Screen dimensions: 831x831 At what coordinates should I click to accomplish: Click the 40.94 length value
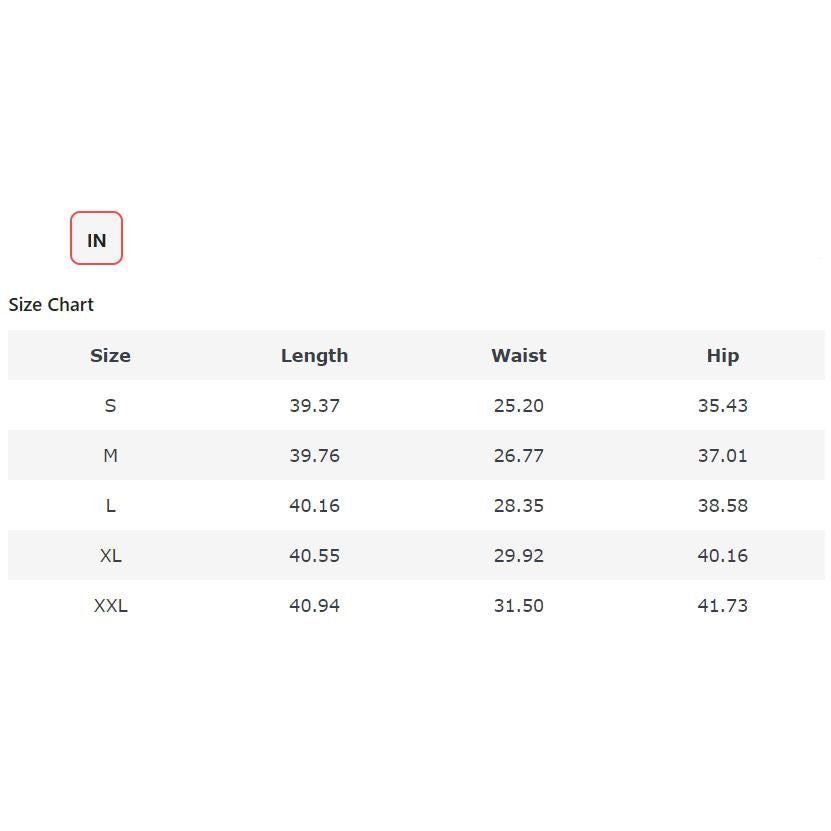click(x=314, y=606)
